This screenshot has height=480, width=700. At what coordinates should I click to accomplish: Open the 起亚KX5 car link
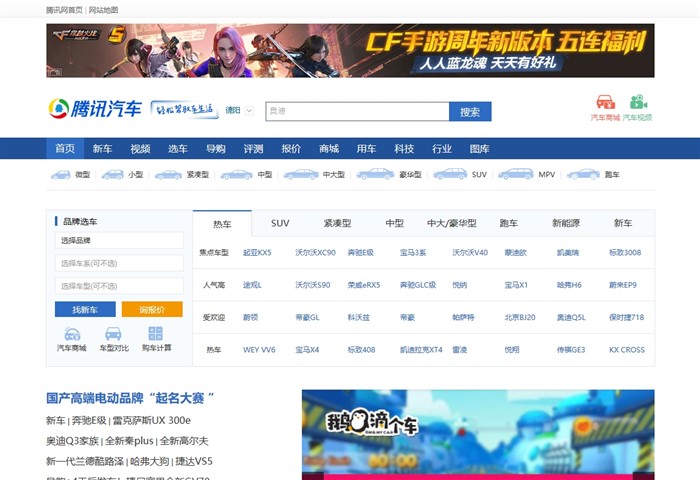click(x=257, y=253)
